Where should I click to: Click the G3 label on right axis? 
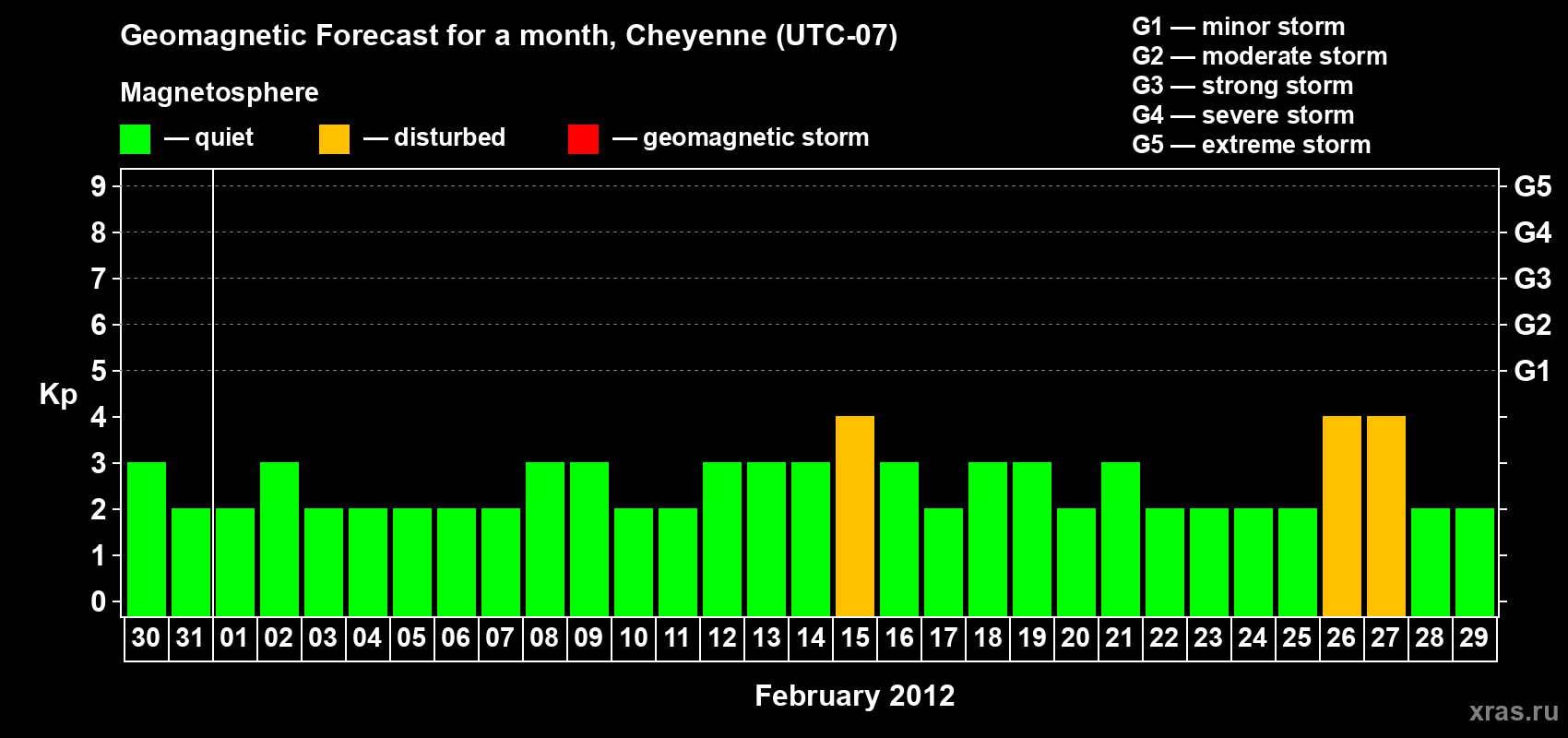[x=1533, y=279]
